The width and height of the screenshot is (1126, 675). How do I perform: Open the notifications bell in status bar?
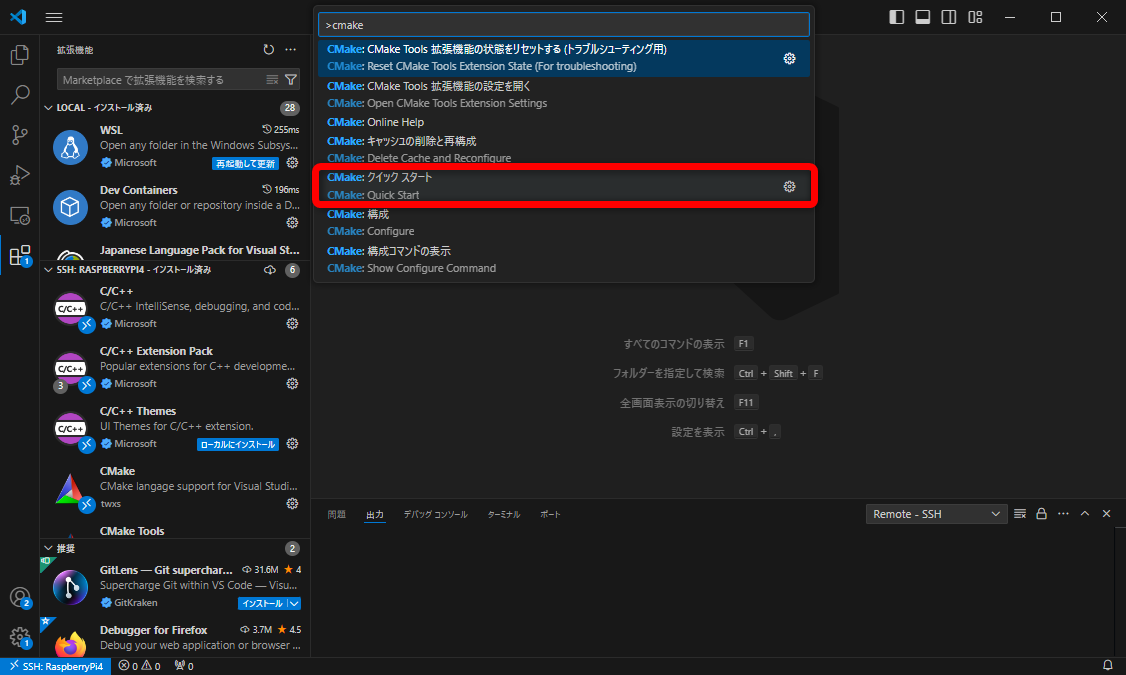tap(1108, 666)
